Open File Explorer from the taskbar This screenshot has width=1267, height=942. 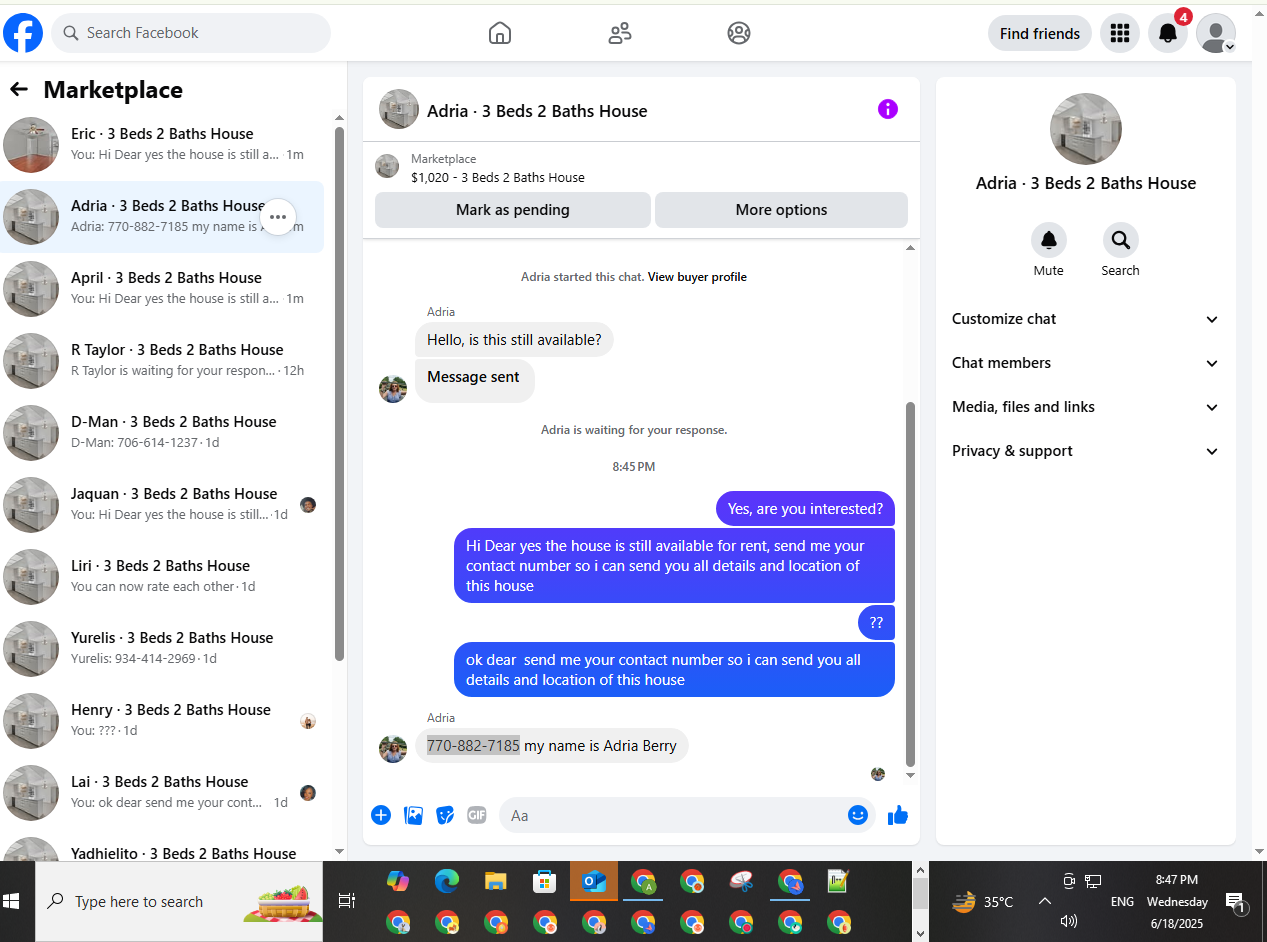(x=496, y=881)
